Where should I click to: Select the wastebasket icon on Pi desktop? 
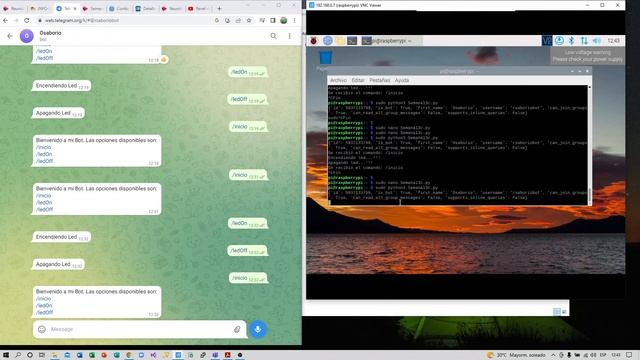pyautogui.click(x=325, y=59)
